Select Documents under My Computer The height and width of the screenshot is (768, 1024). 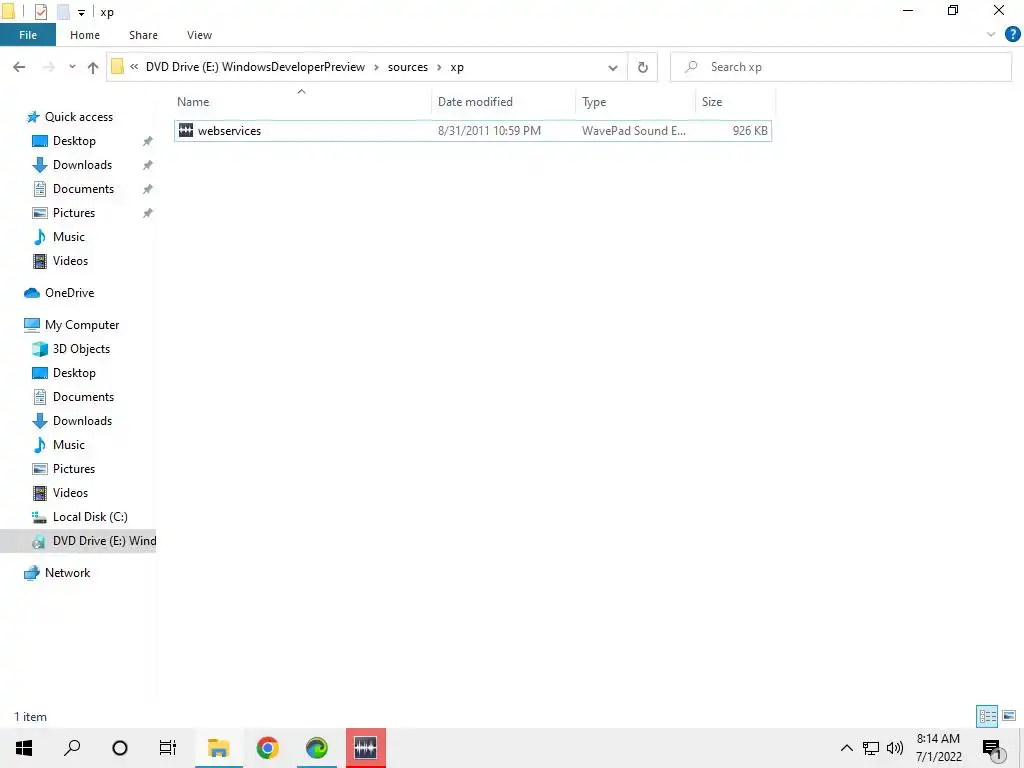click(x=83, y=397)
